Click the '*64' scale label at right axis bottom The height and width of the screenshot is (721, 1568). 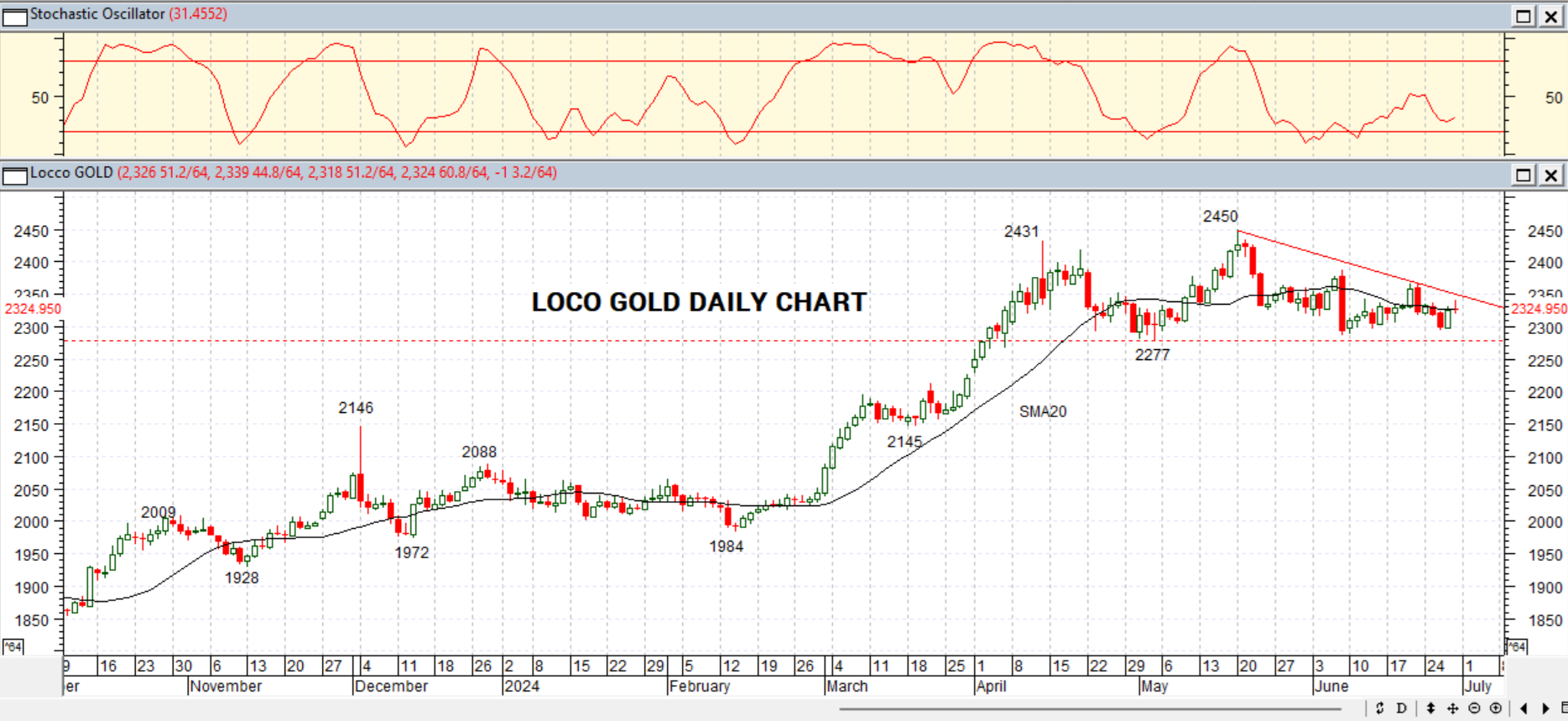pos(1517,646)
